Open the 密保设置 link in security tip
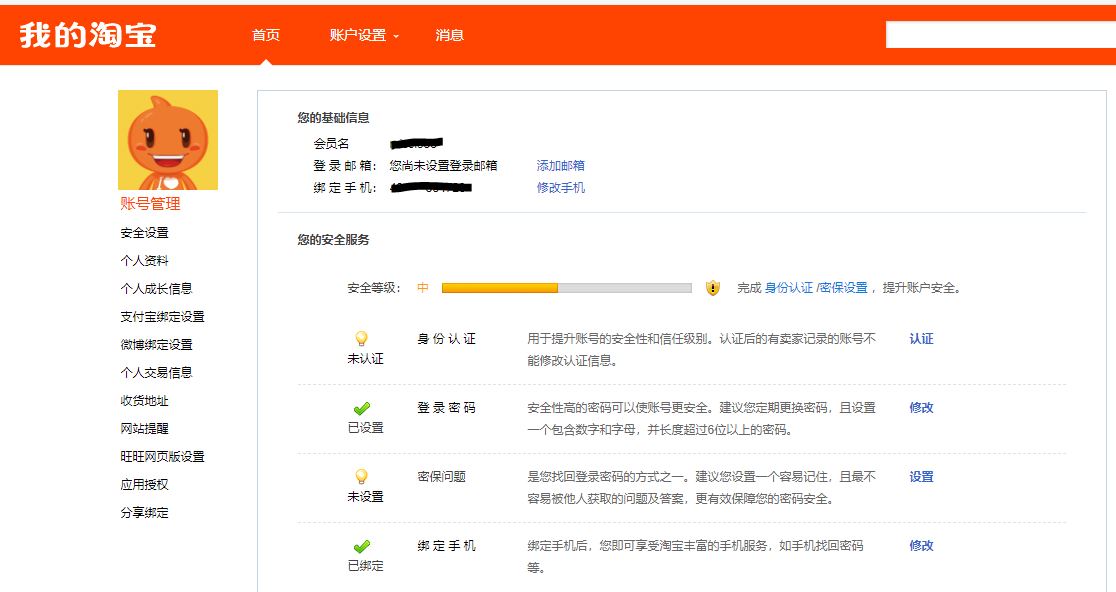This screenshot has height=592, width=1116. point(843,287)
